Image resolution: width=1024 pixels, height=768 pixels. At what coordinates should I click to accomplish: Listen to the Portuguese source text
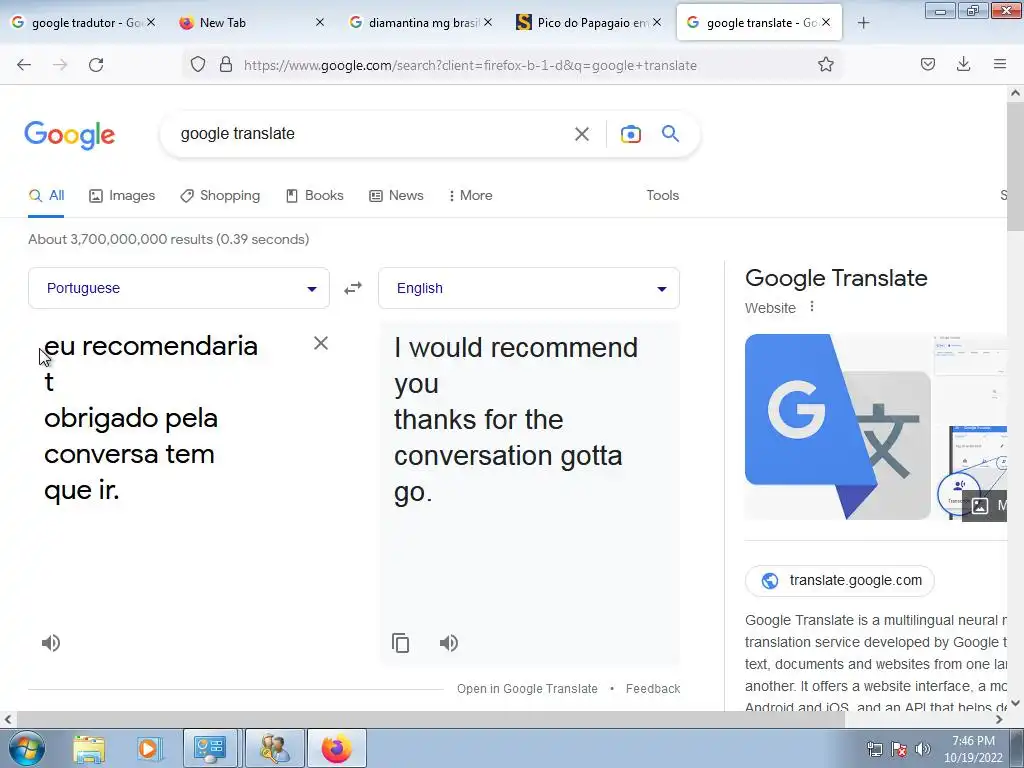pyautogui.click(x=51, y=643)
